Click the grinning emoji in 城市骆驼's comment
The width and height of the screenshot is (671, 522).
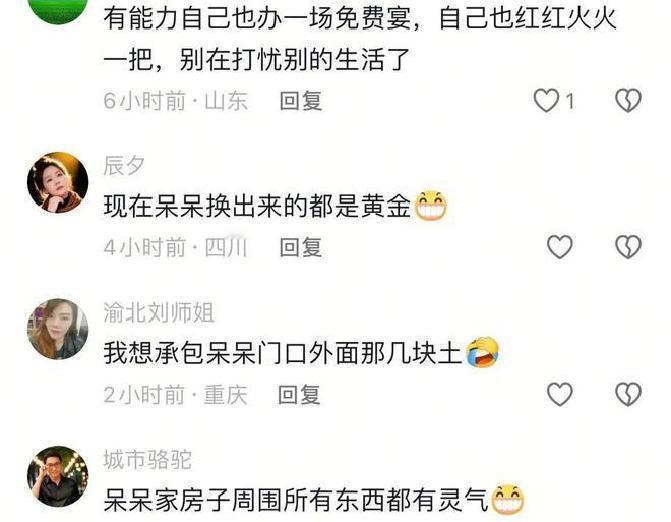point(508,499)
